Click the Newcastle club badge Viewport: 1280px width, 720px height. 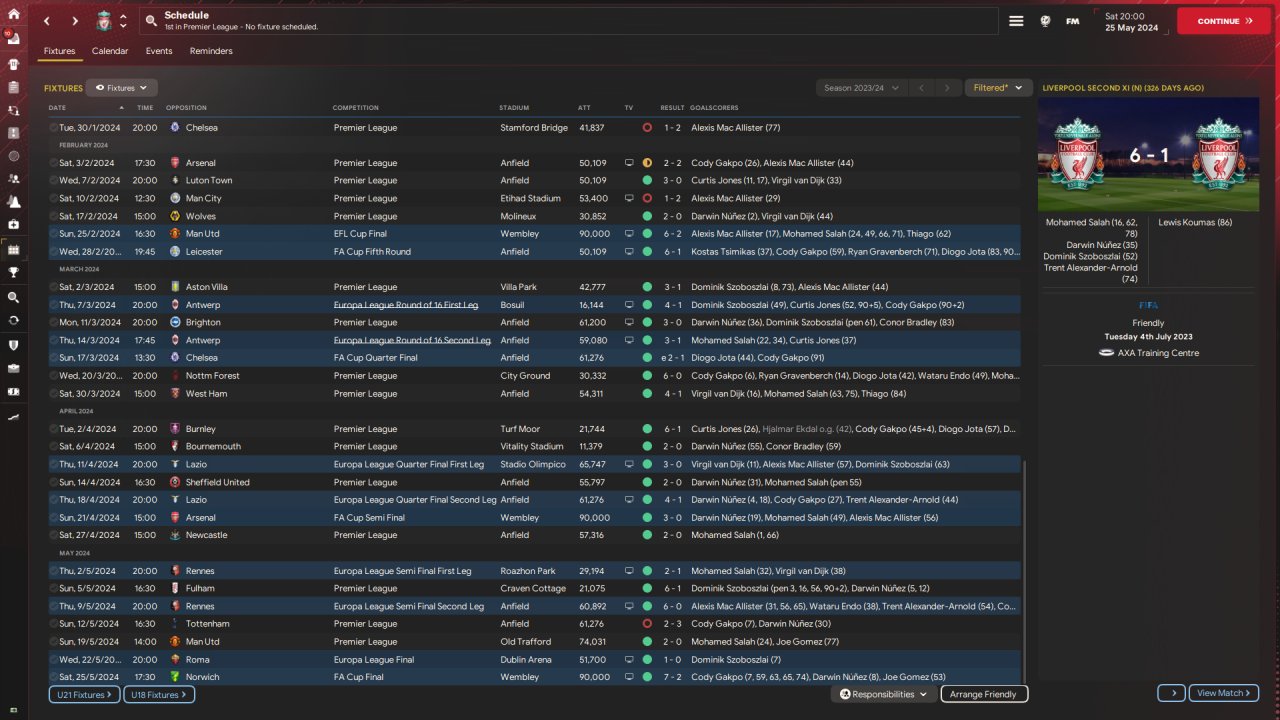176,535
